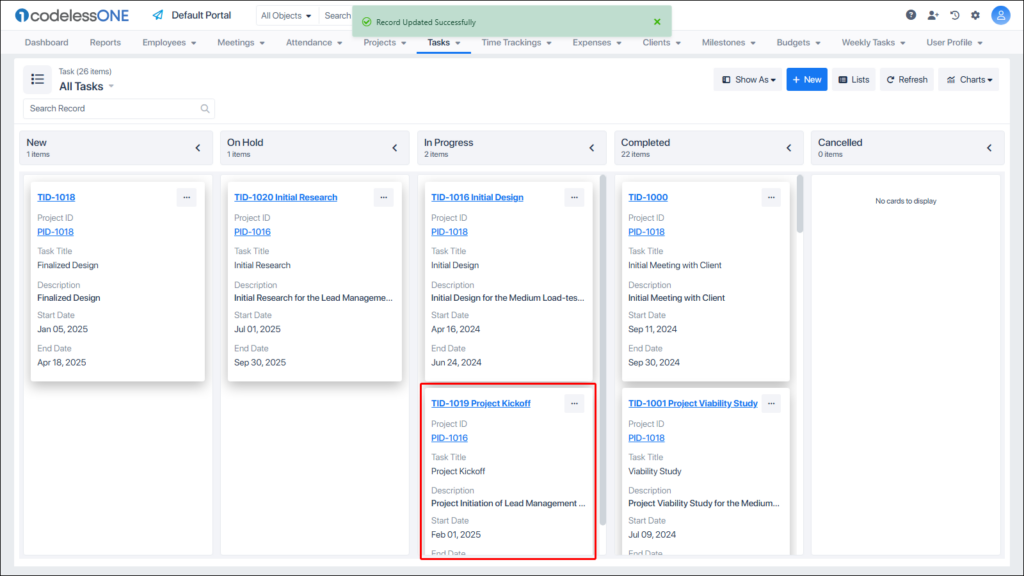Click the New button

[806, 80]
